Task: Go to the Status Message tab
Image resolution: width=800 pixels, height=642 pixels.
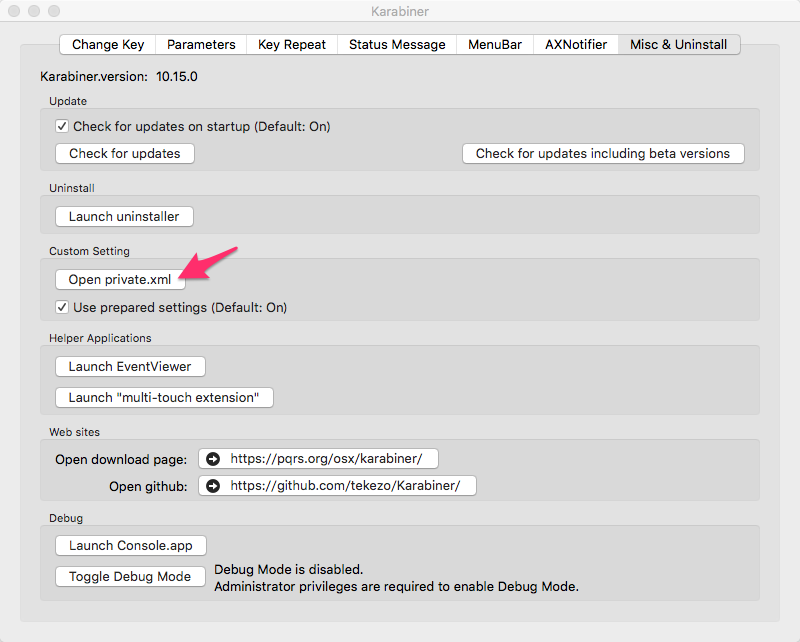Action: click(397, 44)
